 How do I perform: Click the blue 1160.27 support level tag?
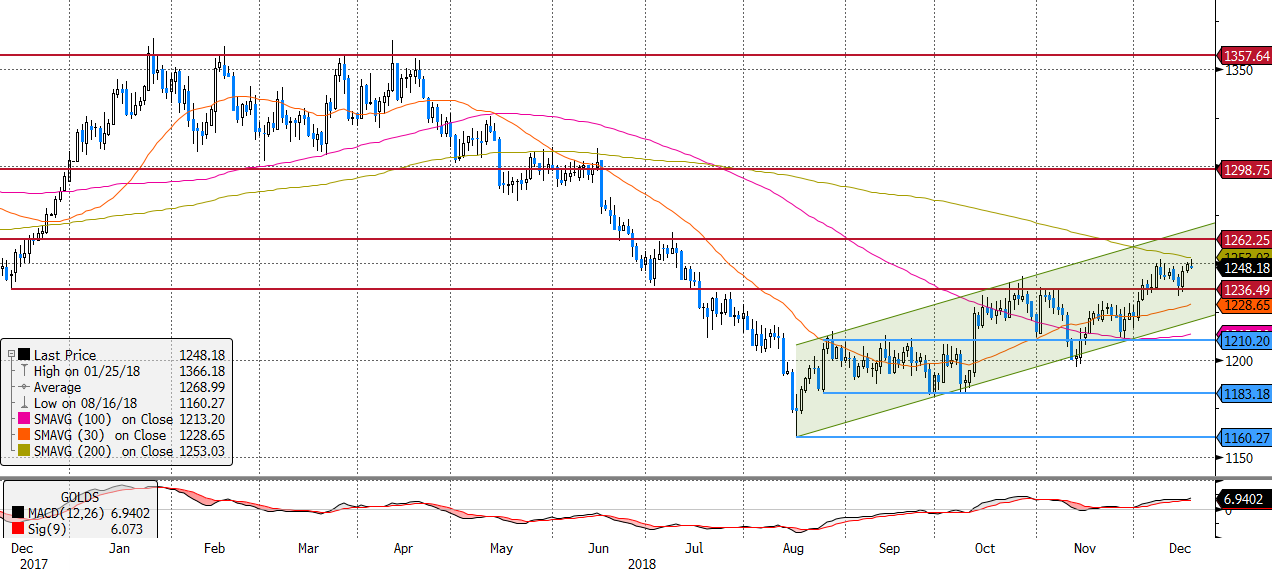(1245, 437)
